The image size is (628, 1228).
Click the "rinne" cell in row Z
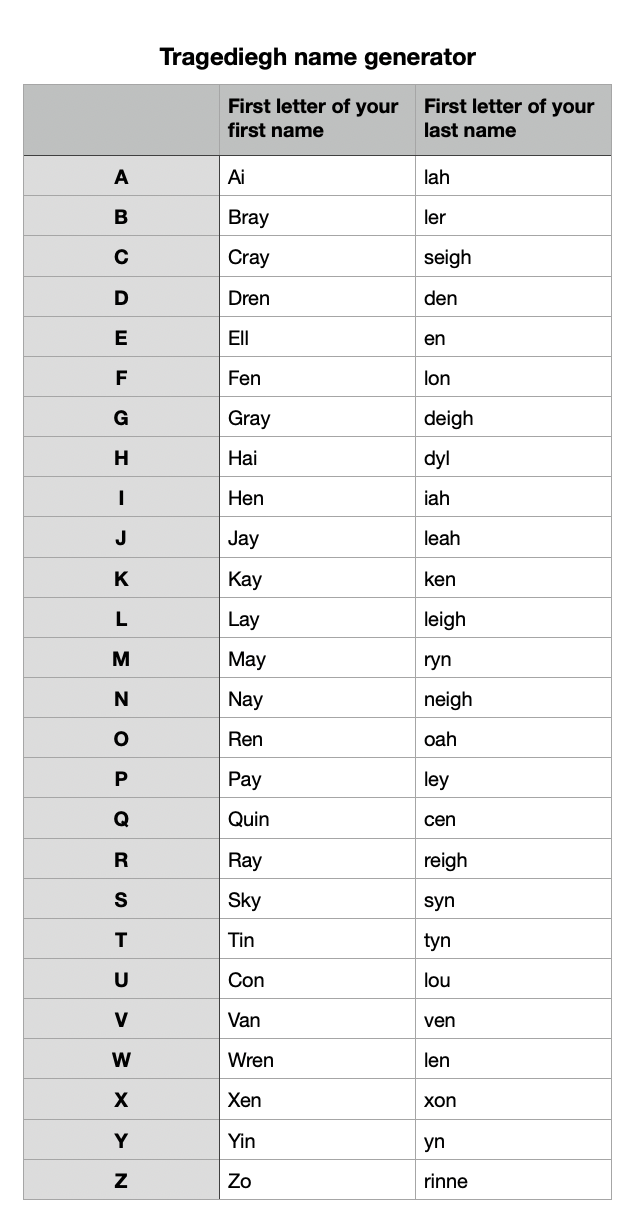point(445,1181)
